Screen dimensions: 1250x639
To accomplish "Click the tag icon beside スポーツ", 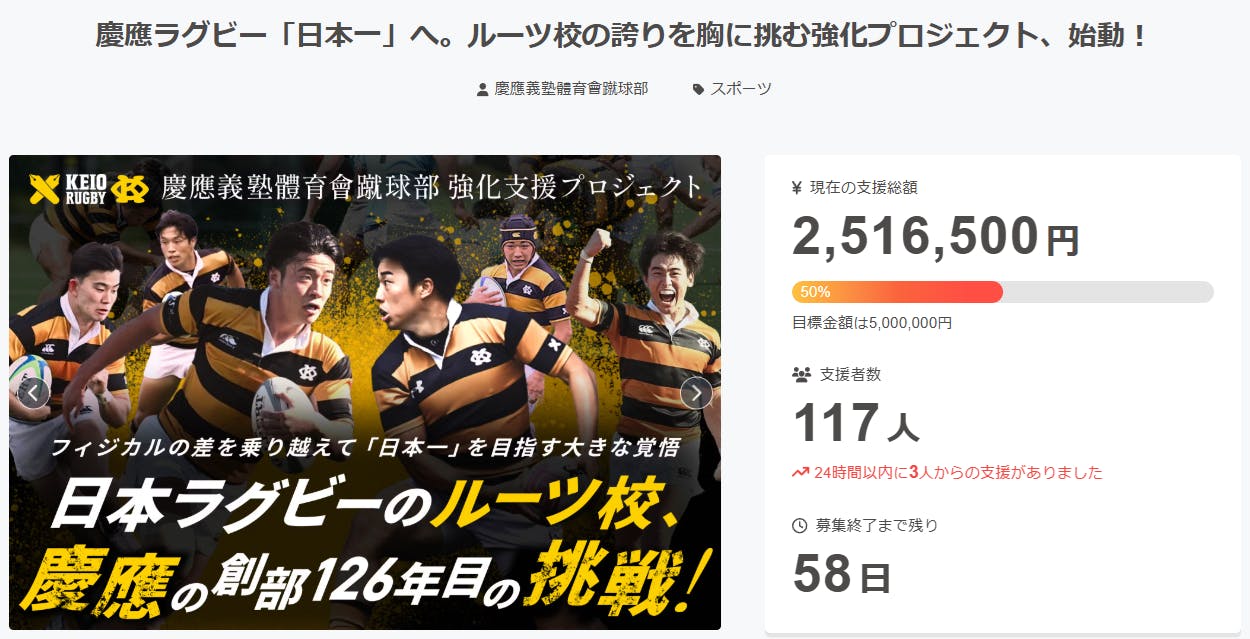I will point(698,89).
